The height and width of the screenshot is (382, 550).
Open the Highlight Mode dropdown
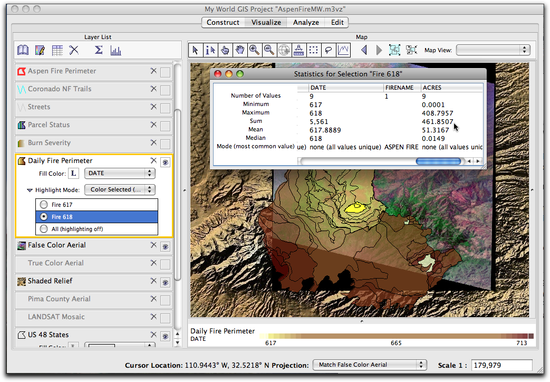click(120, 190)
